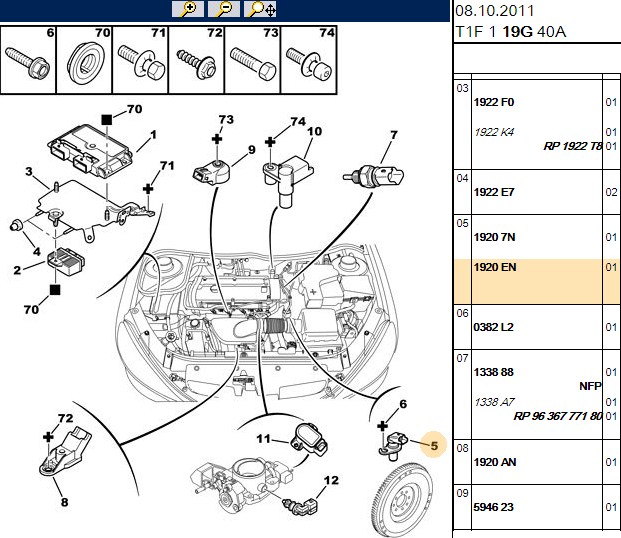Click part number 1338 88

[x=493, y=372]
